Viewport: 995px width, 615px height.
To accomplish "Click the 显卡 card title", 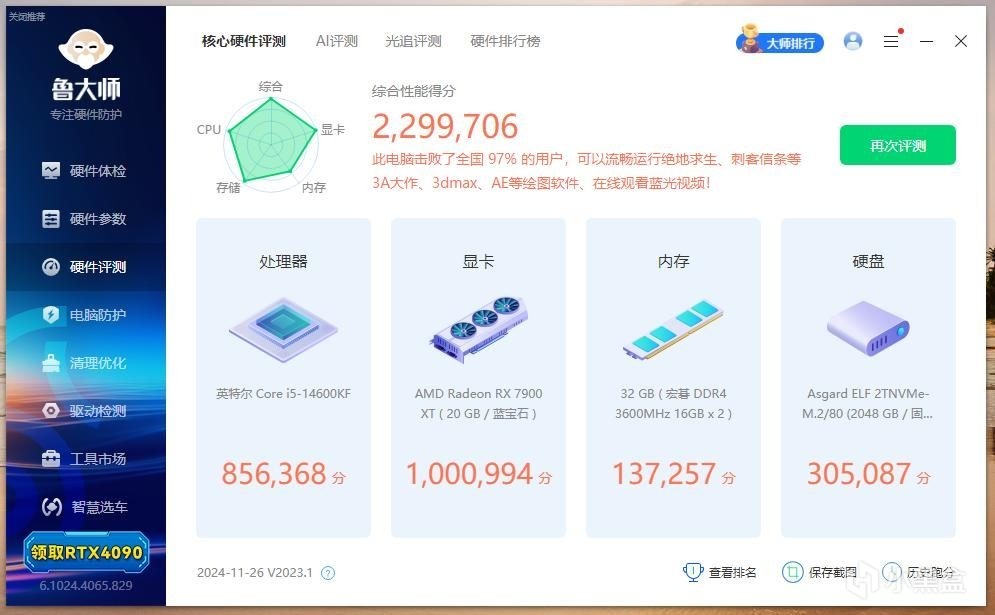I will click(478, 261).
